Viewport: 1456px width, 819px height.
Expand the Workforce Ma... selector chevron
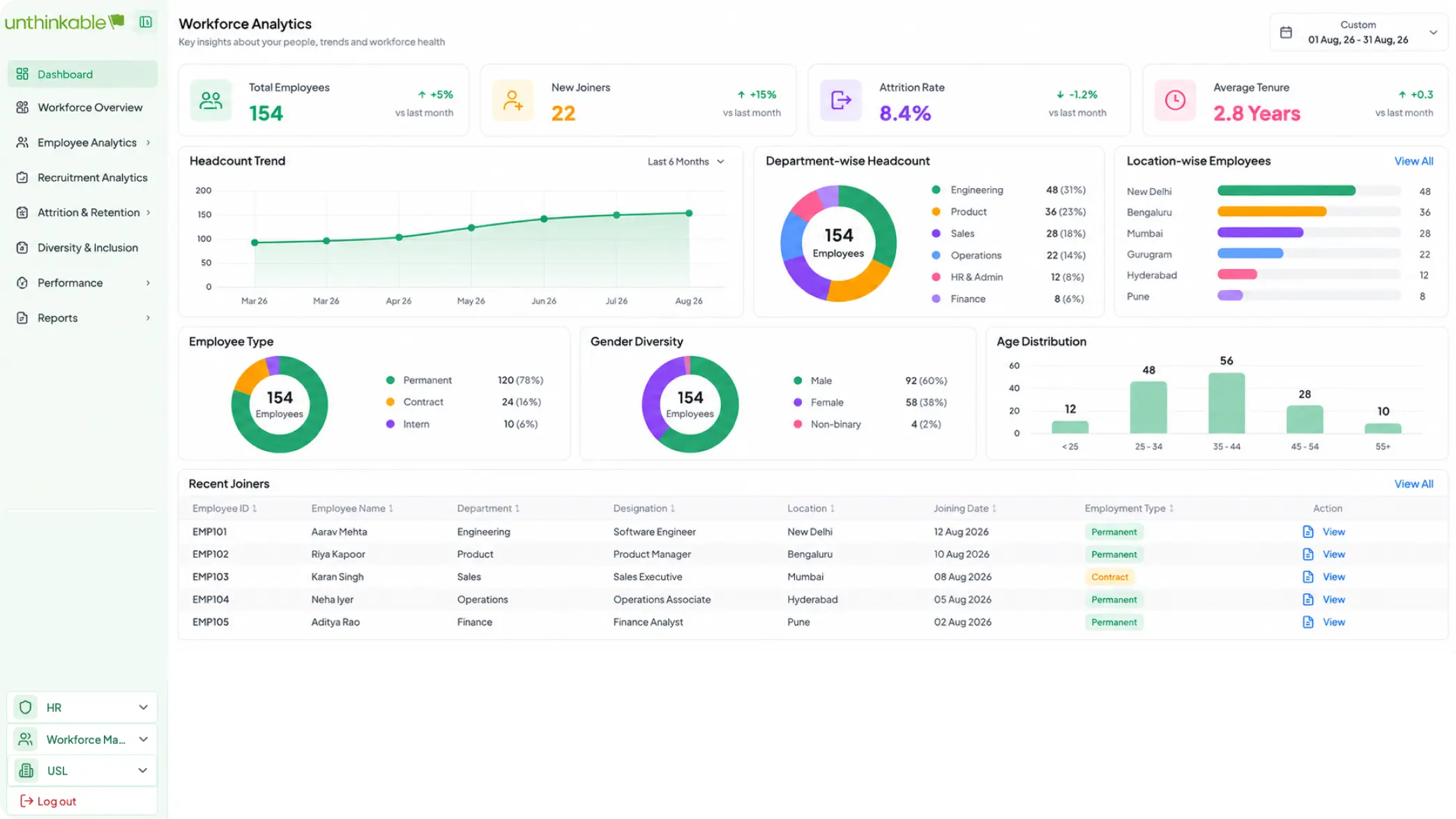143,739
